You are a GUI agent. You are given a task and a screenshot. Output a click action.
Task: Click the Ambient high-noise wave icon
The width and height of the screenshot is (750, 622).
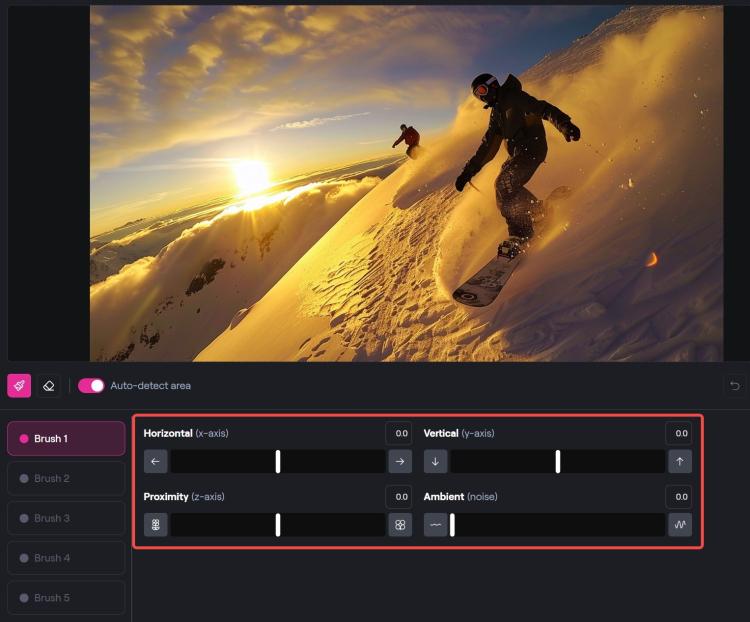680,525
